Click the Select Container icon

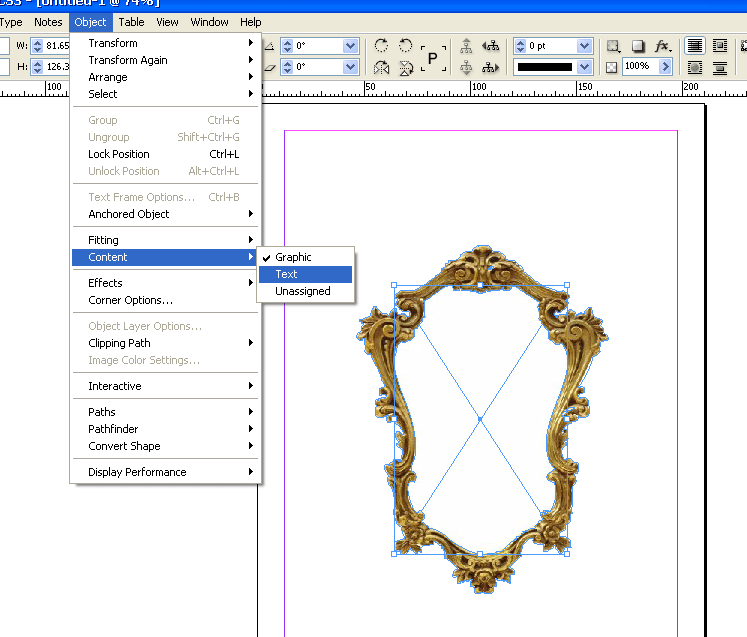pyautogui.click(x=466, y=46)
